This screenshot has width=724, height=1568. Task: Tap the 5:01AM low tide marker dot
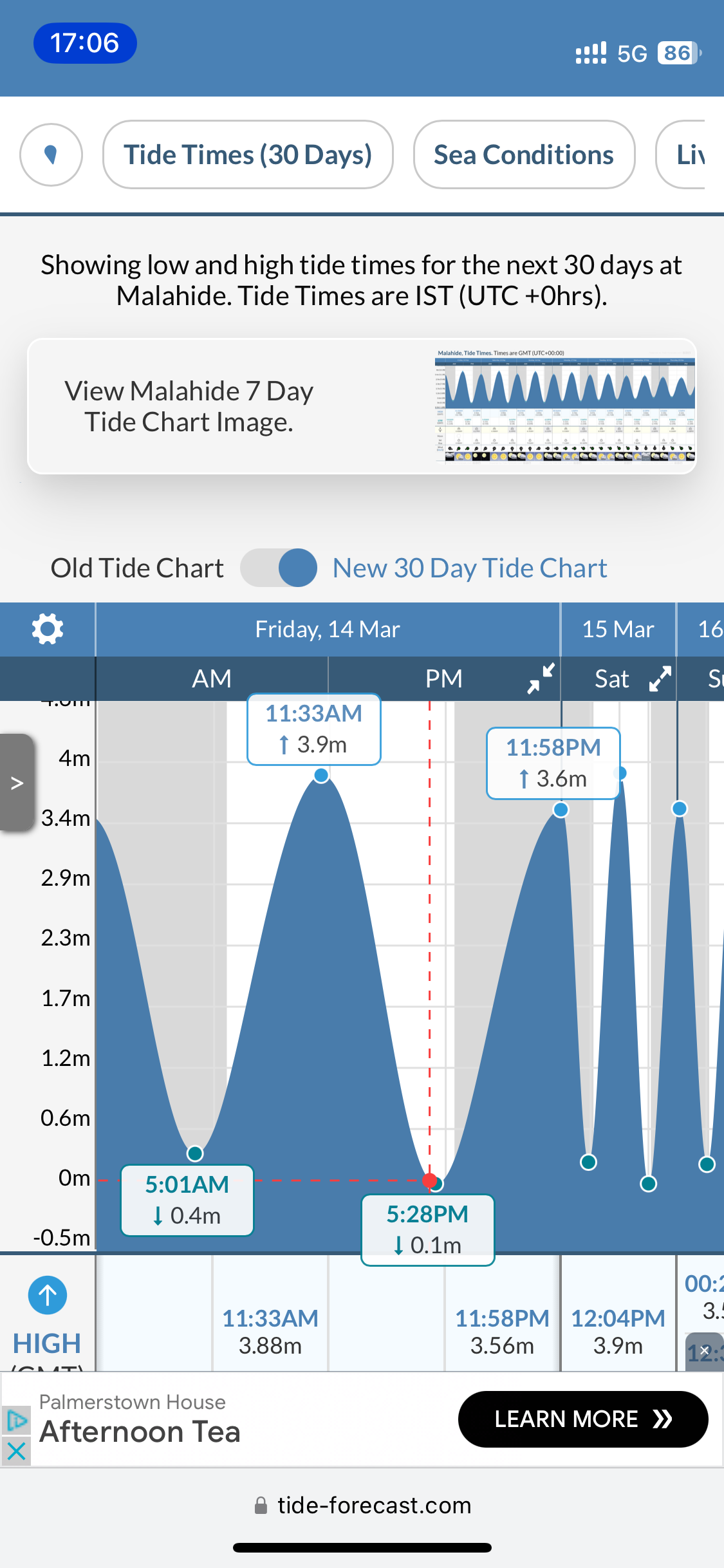point(195,1153)
